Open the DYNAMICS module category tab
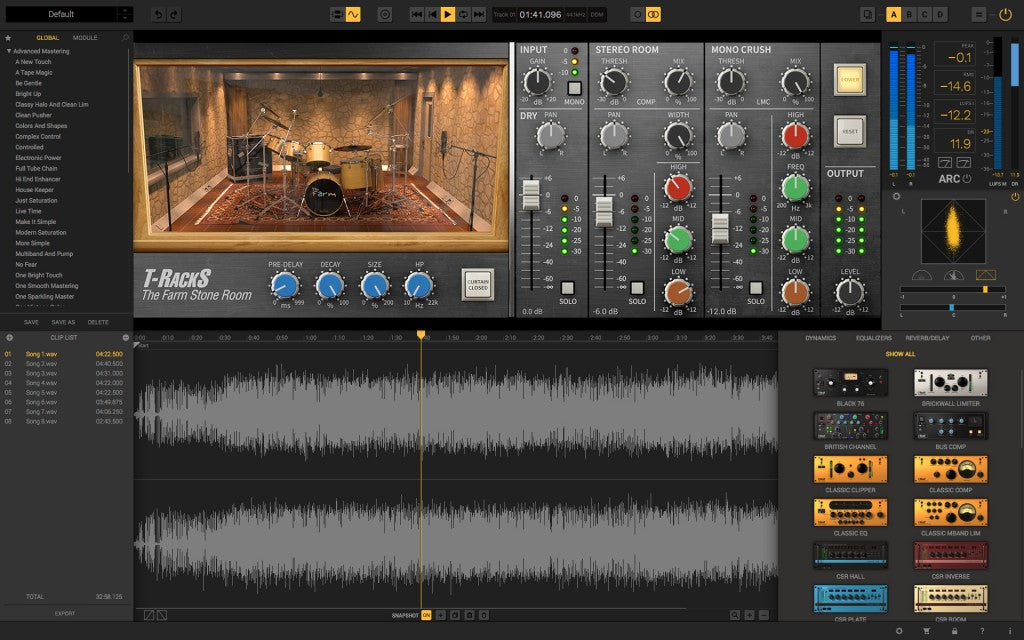Viewport: 1024px width, 640px height. click(x=820, y=338)
